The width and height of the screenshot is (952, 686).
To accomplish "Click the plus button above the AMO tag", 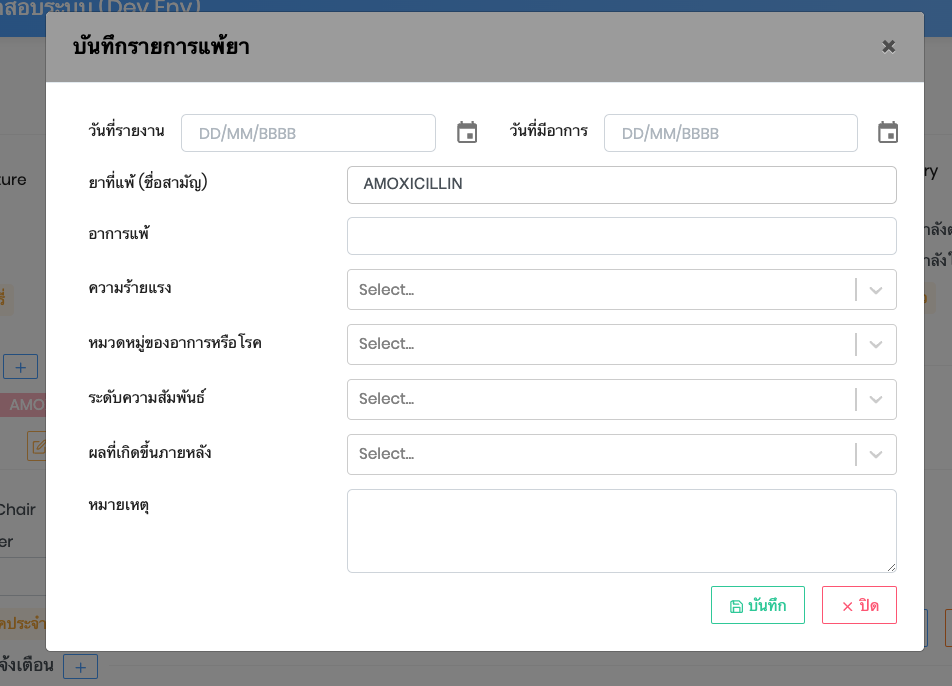I will [x=21, y=366].
